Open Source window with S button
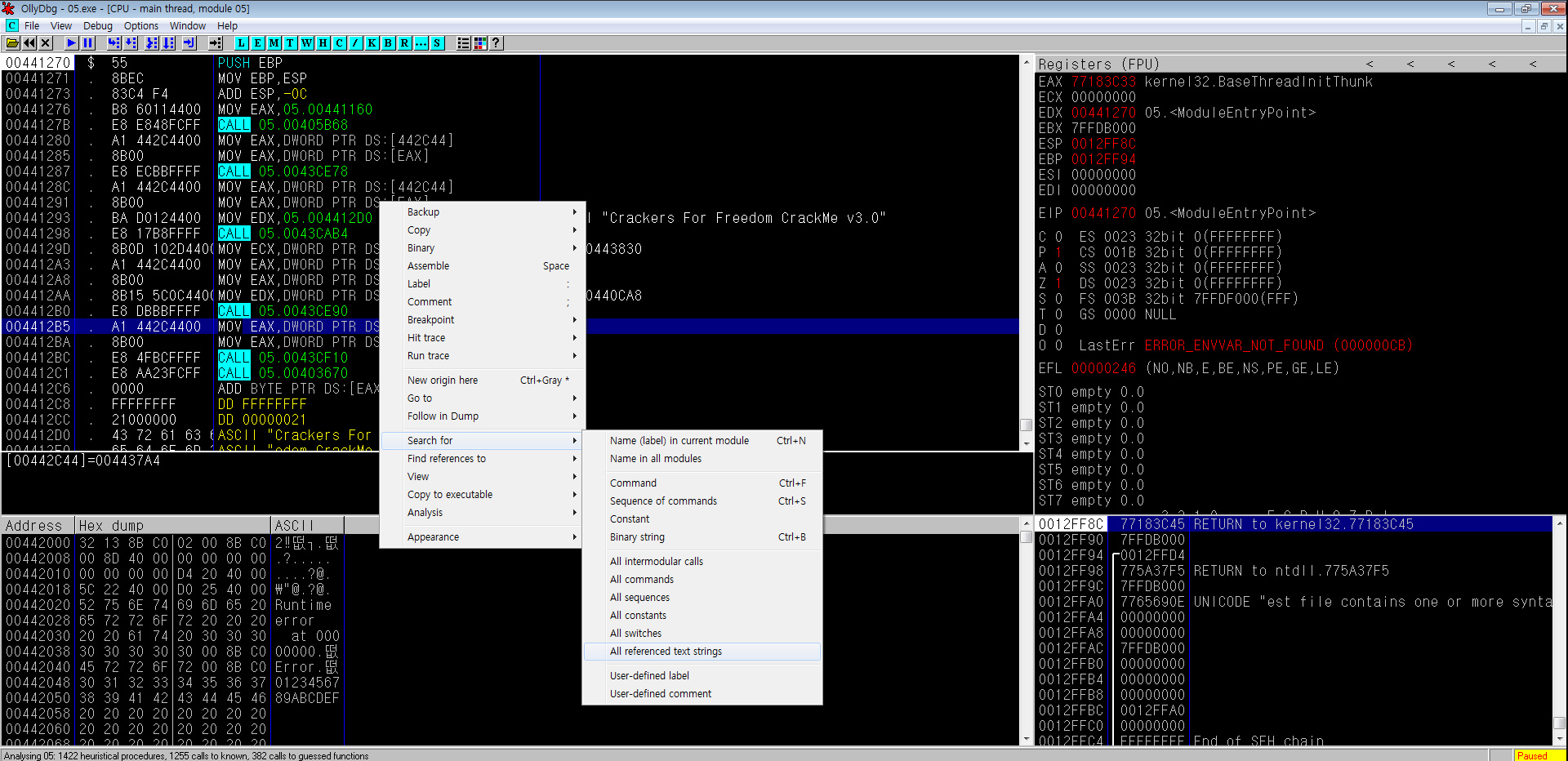Image resolution: width=1568 pixels, height=761 pixels. click(x=438, y=43)
